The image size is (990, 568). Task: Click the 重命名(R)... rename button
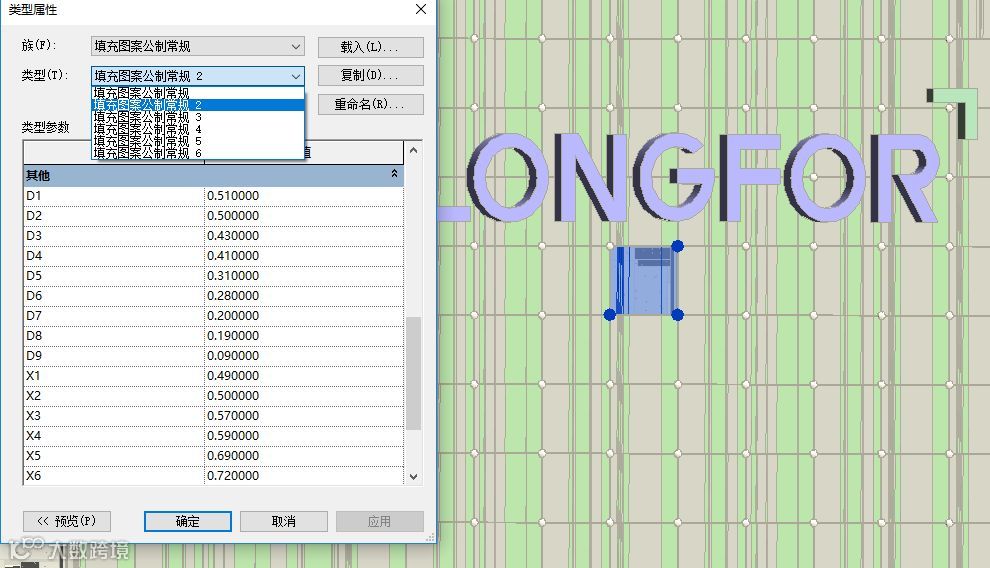371,104
